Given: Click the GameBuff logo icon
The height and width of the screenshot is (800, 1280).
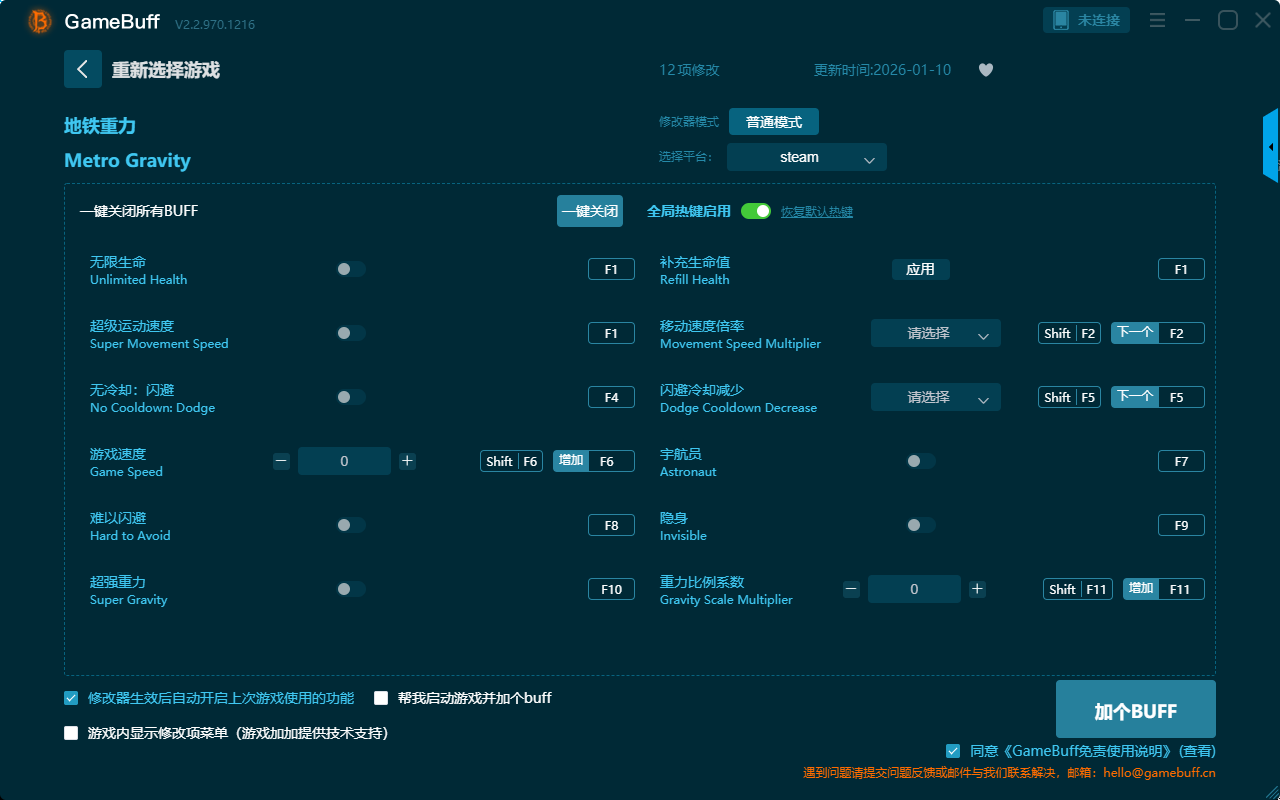Looking at the screenshot, I should click(40, 21).
